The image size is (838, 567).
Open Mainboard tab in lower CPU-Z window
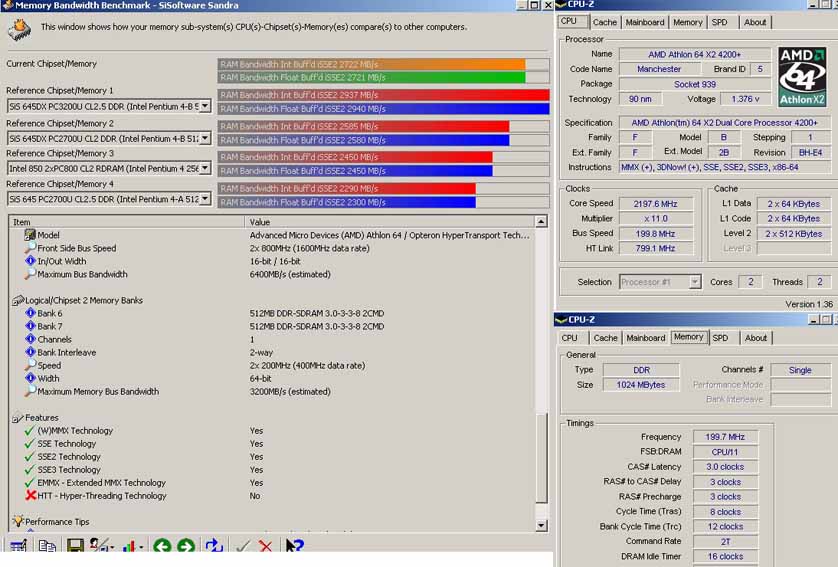tap(646, 338)
